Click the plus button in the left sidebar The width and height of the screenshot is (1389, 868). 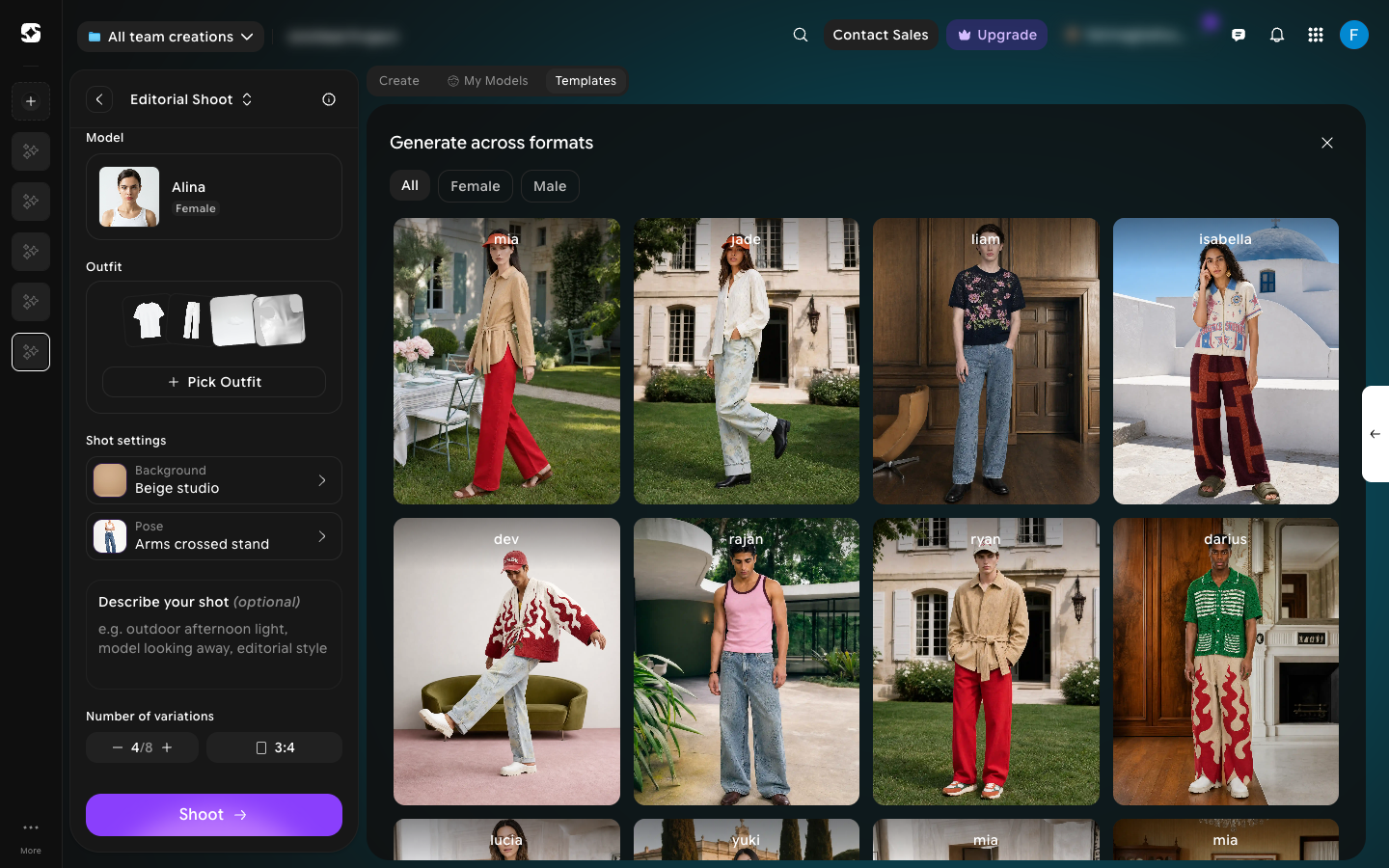coord(31,101)
